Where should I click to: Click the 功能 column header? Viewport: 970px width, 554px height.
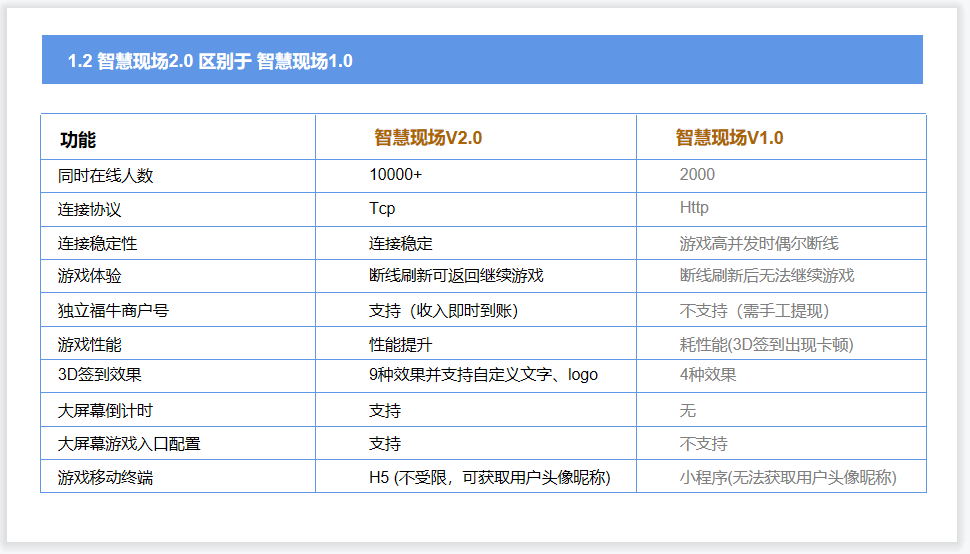click(x=78, y=140)
